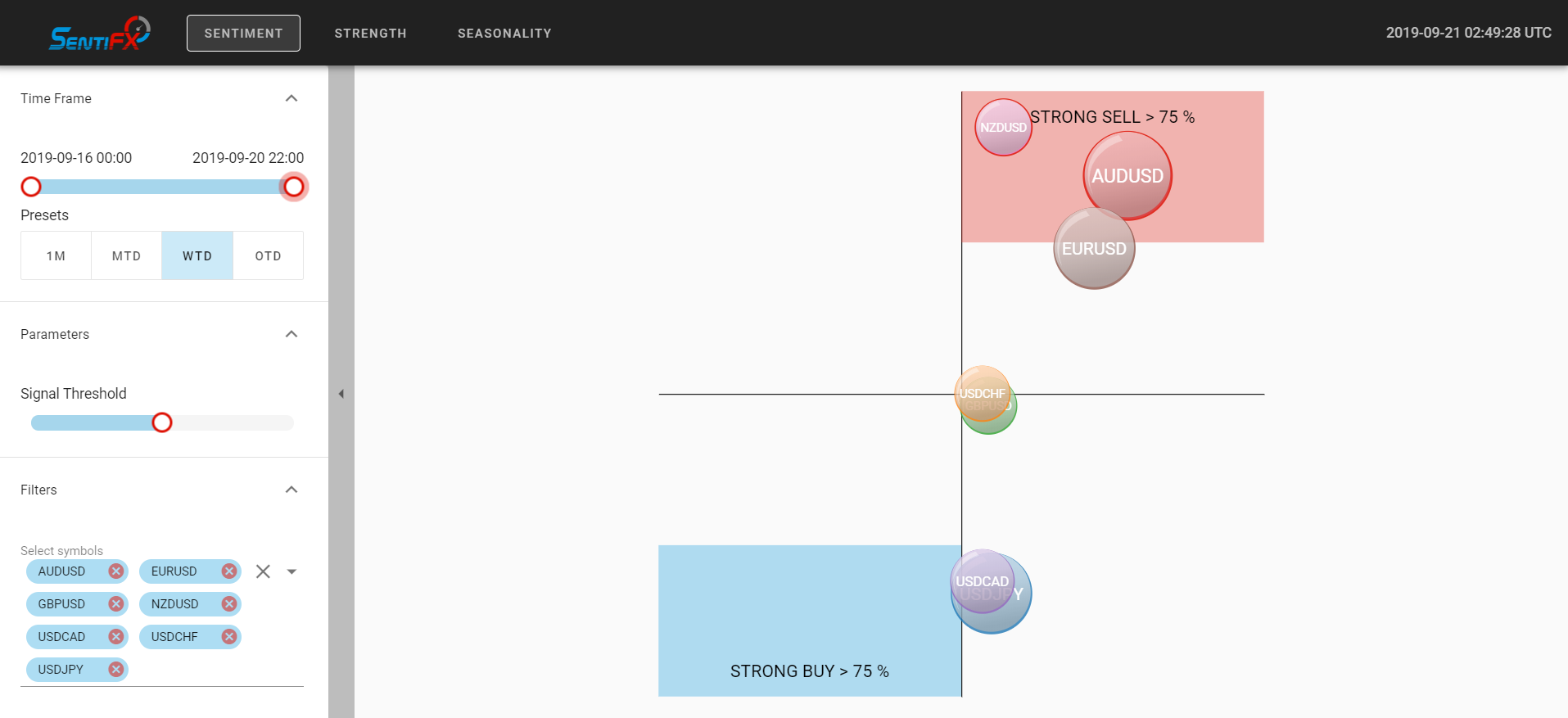Switch to the STRENGTH tab
The height and width of the screenshot is (718, 1568).
[370, 34]
